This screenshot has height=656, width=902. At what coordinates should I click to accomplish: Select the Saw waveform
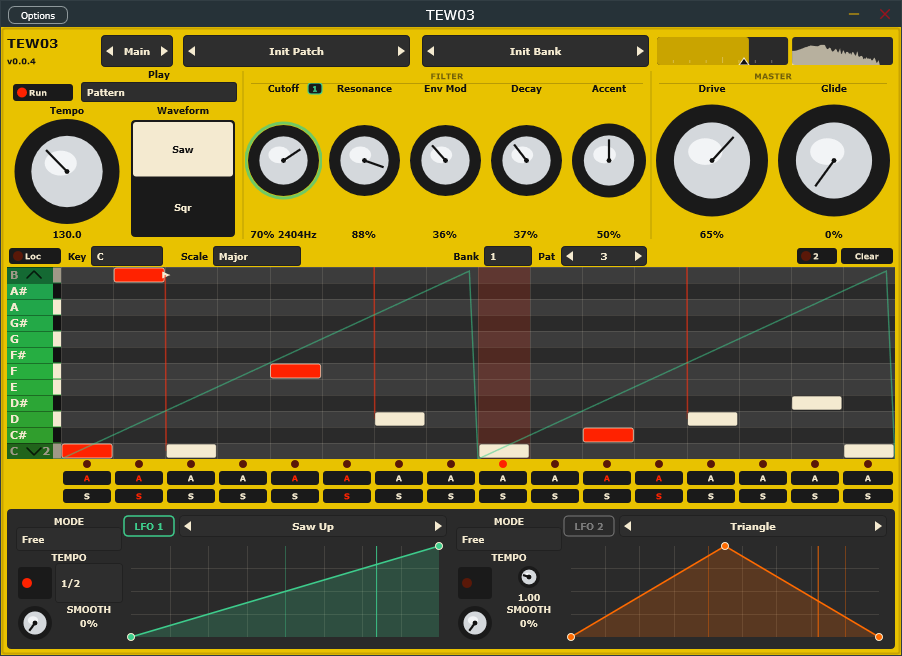coord(183,149)
